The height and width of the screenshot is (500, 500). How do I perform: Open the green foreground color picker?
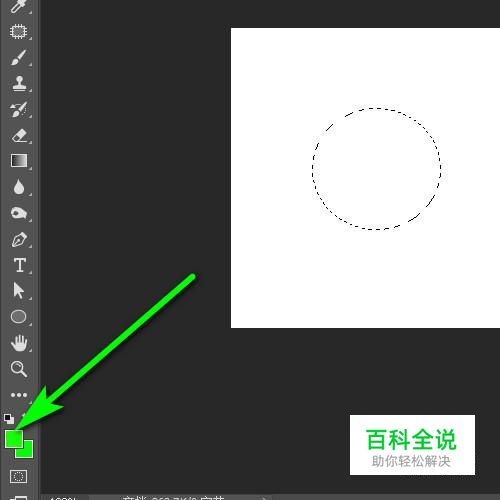point(14,439)
